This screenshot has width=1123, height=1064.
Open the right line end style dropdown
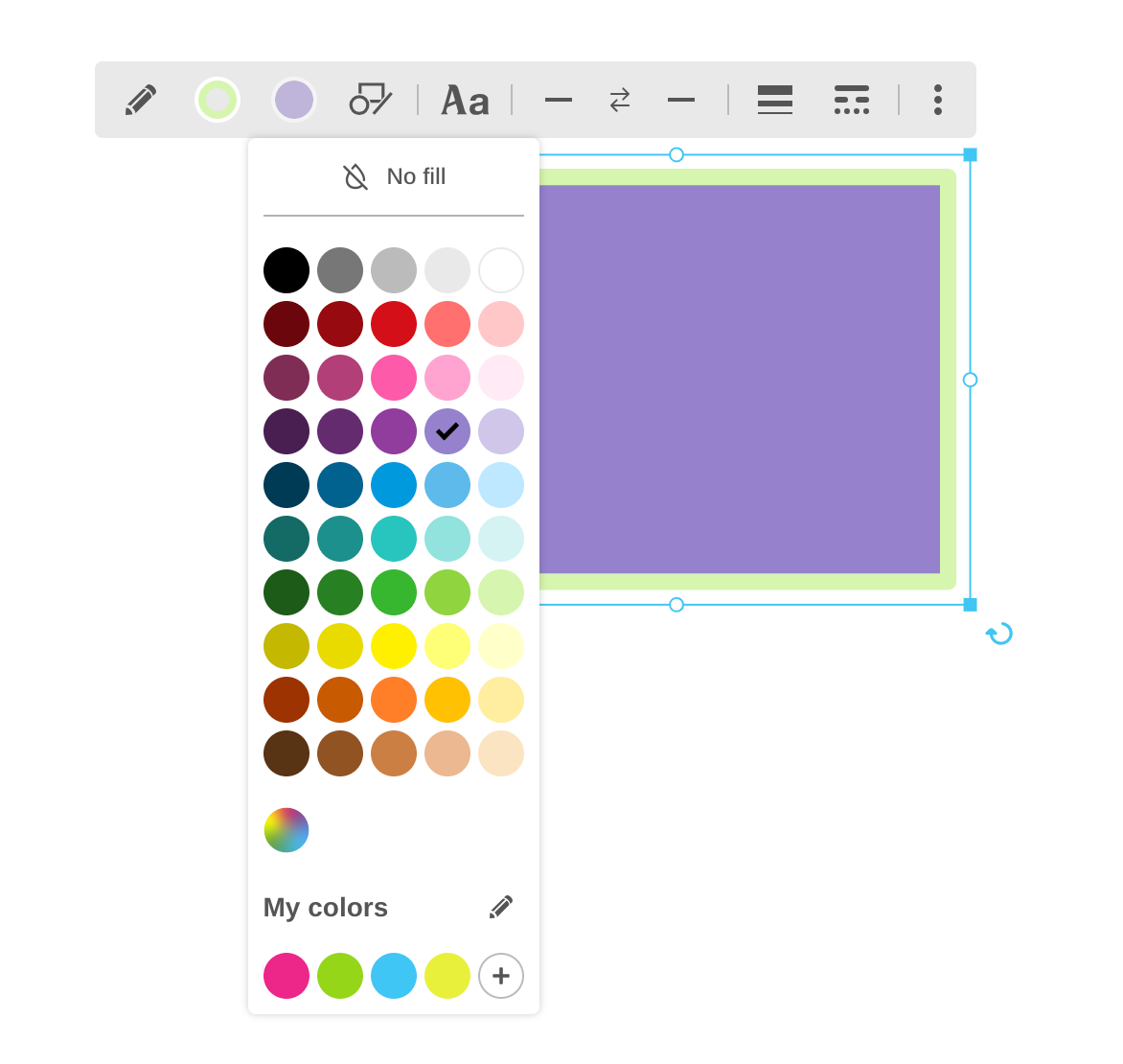681,100
